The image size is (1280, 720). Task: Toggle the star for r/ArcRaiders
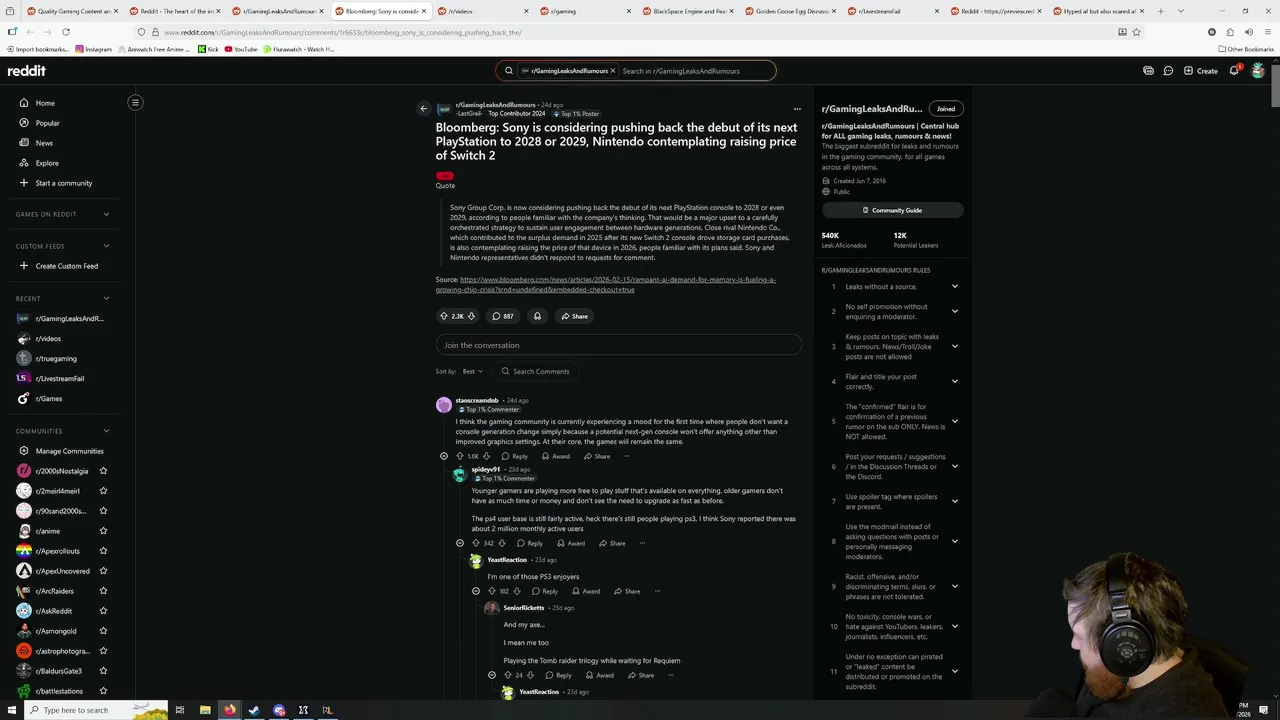tap(103, 591)
